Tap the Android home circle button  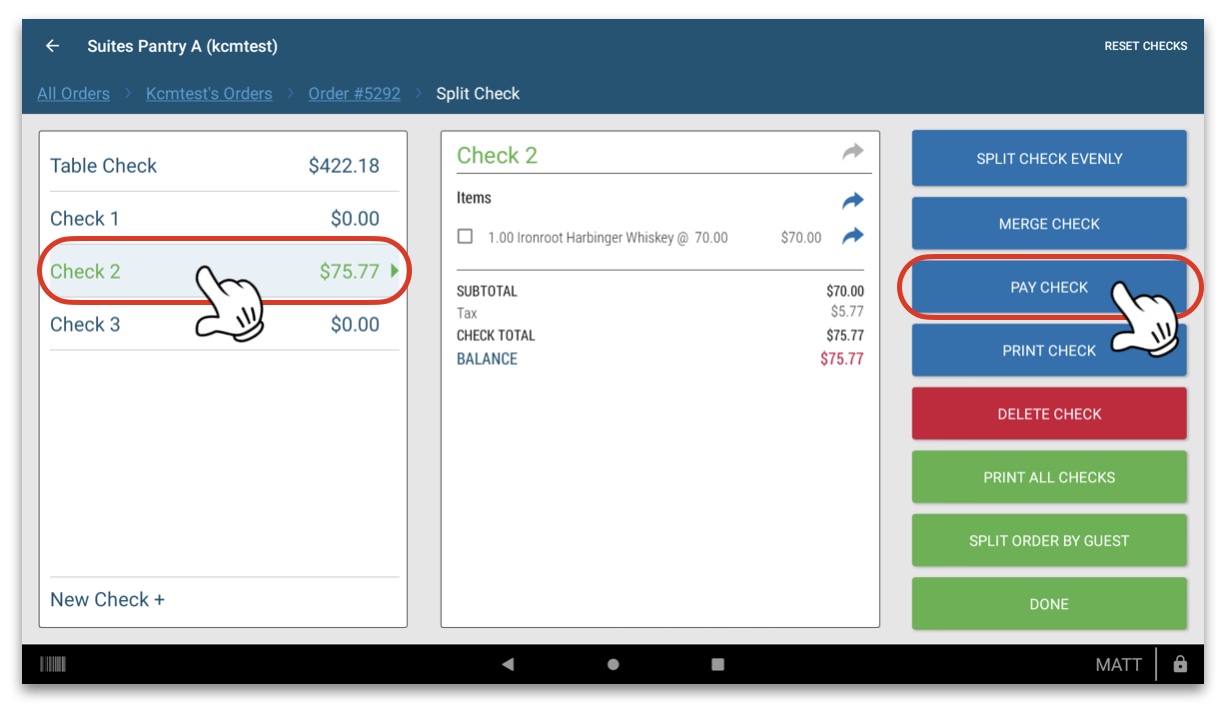click(x=613, y=664)
